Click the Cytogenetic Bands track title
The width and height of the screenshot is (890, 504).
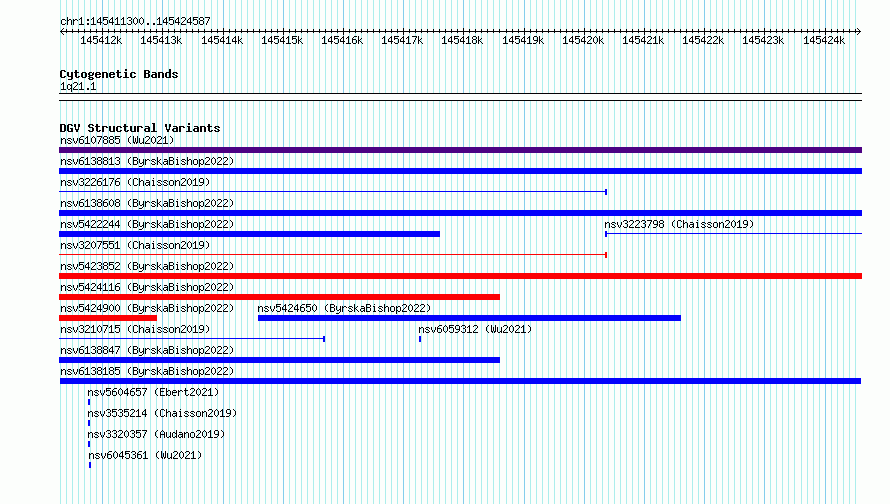pos(119,74)
